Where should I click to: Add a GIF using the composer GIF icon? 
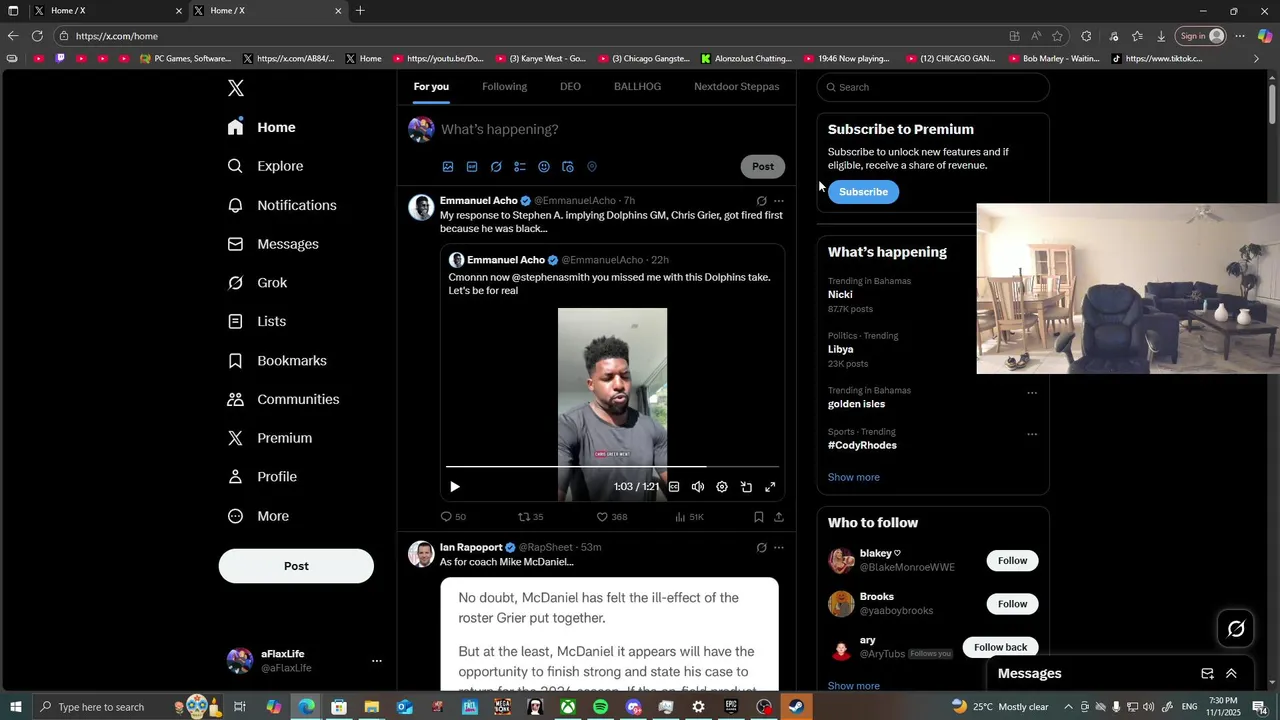[x=472, y=167]
